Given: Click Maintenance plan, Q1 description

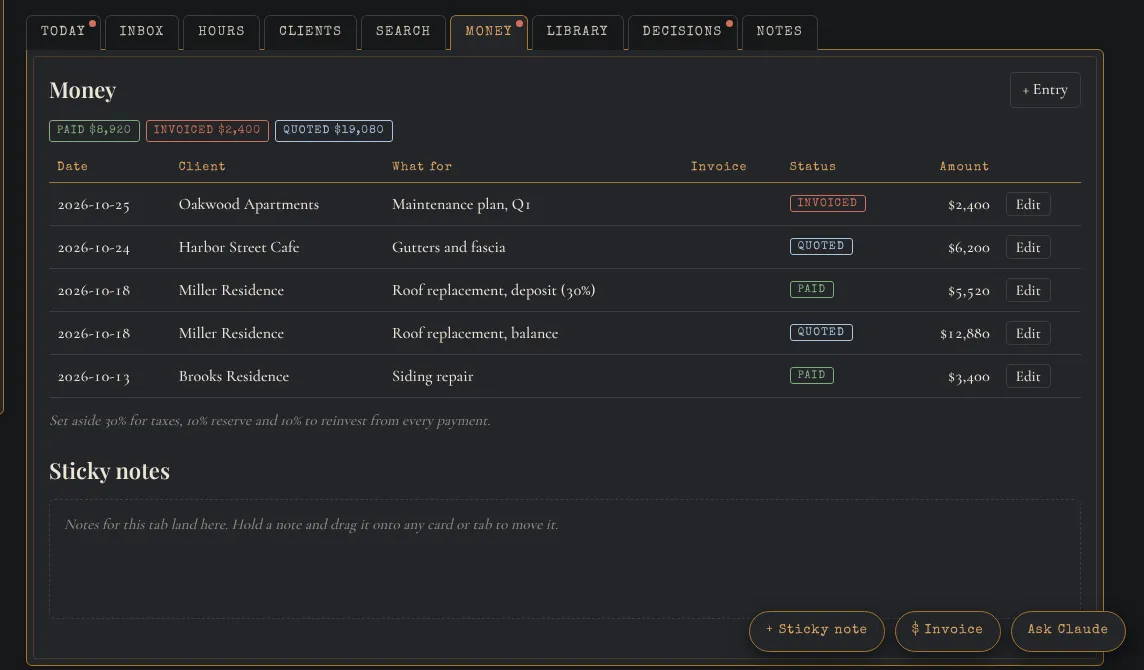Looking at the screenshot, I should click(x=461, y=204).
